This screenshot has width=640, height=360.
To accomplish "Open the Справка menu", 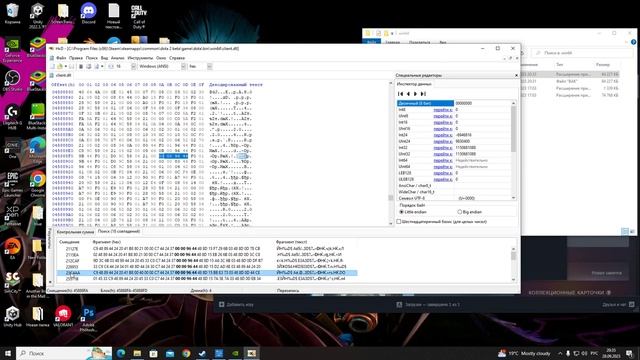I will click(177, 58).
